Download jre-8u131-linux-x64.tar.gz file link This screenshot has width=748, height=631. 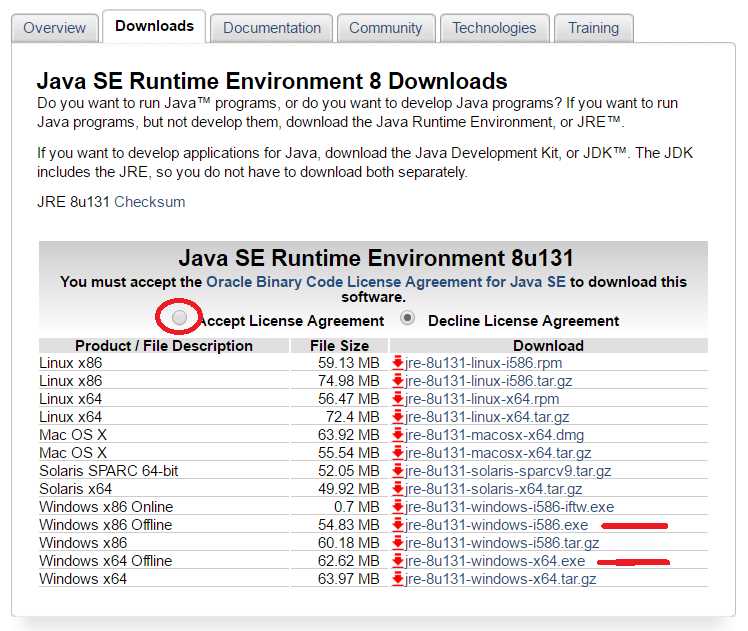[x=487, y=417]
